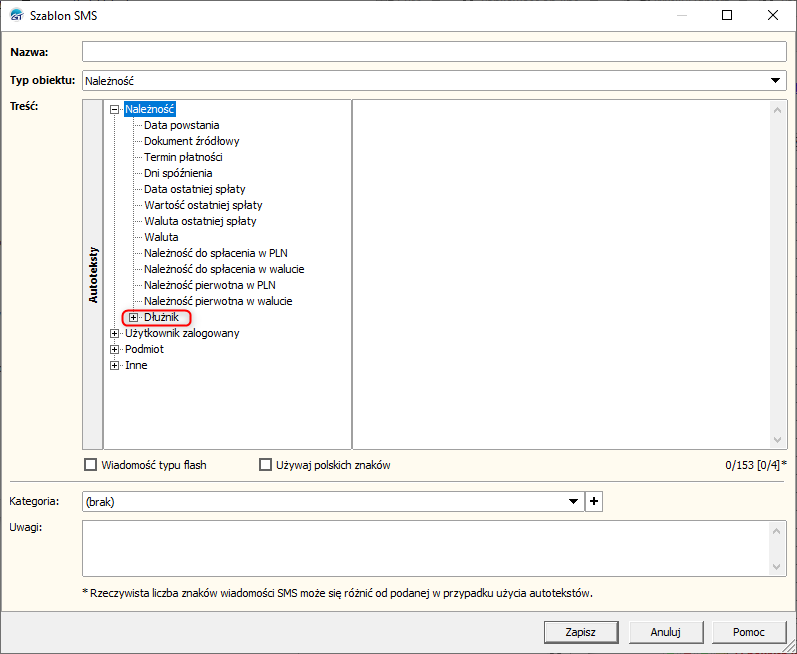
Task: Click the Anuluj button
Action: click(665, 632)
